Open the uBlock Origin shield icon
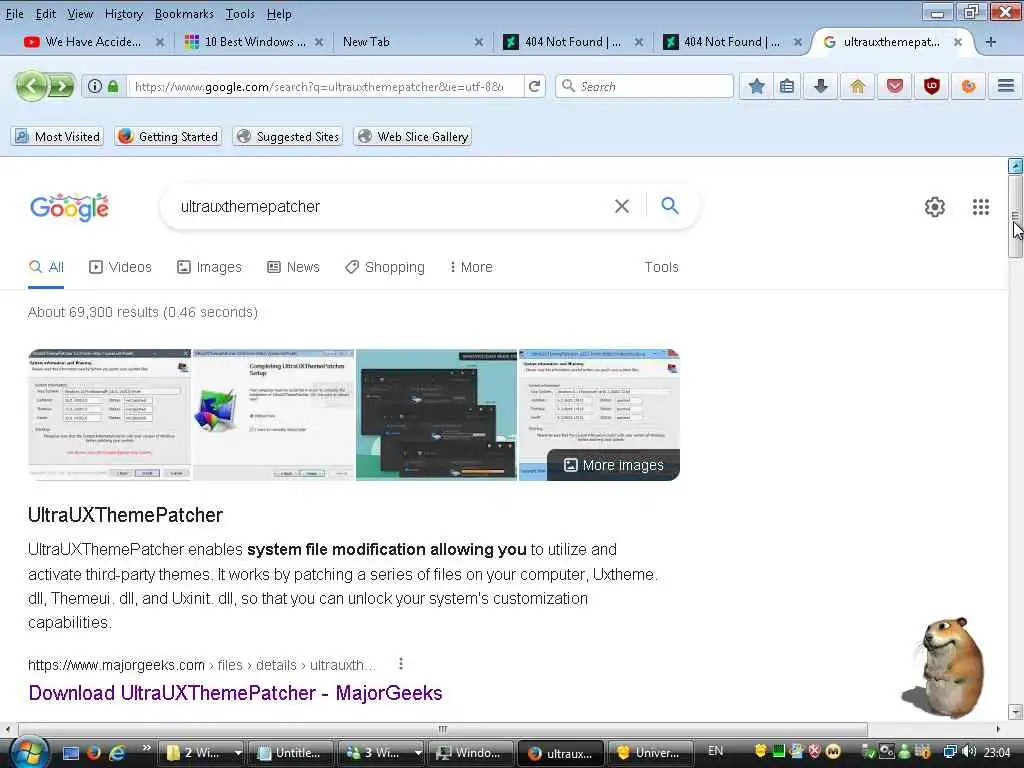This screenshot has height=768, width=1024. coord(931,86)
